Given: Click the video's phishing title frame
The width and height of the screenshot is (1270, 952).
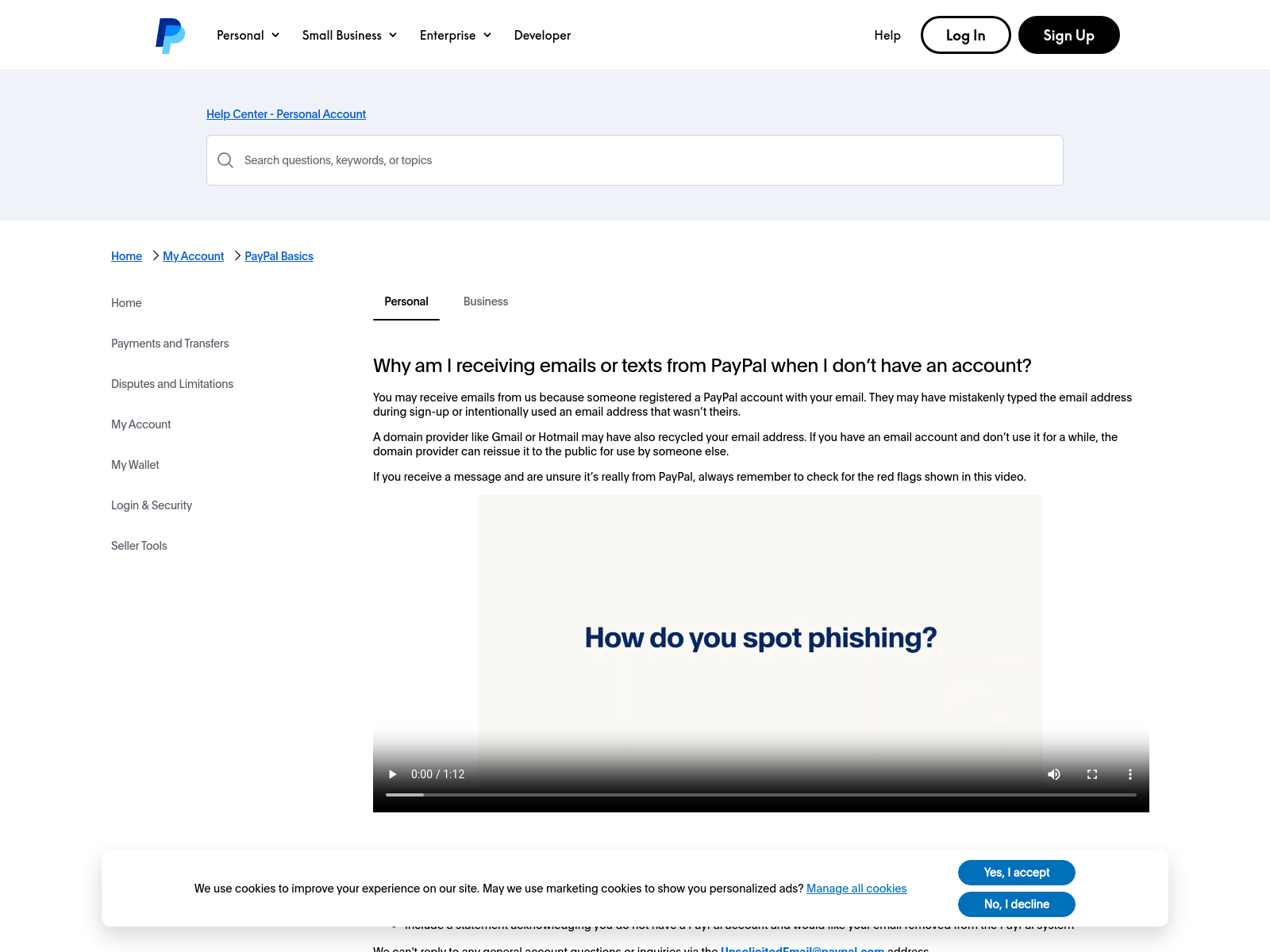Looking at the screenshot, I should [x=760, y=638].
